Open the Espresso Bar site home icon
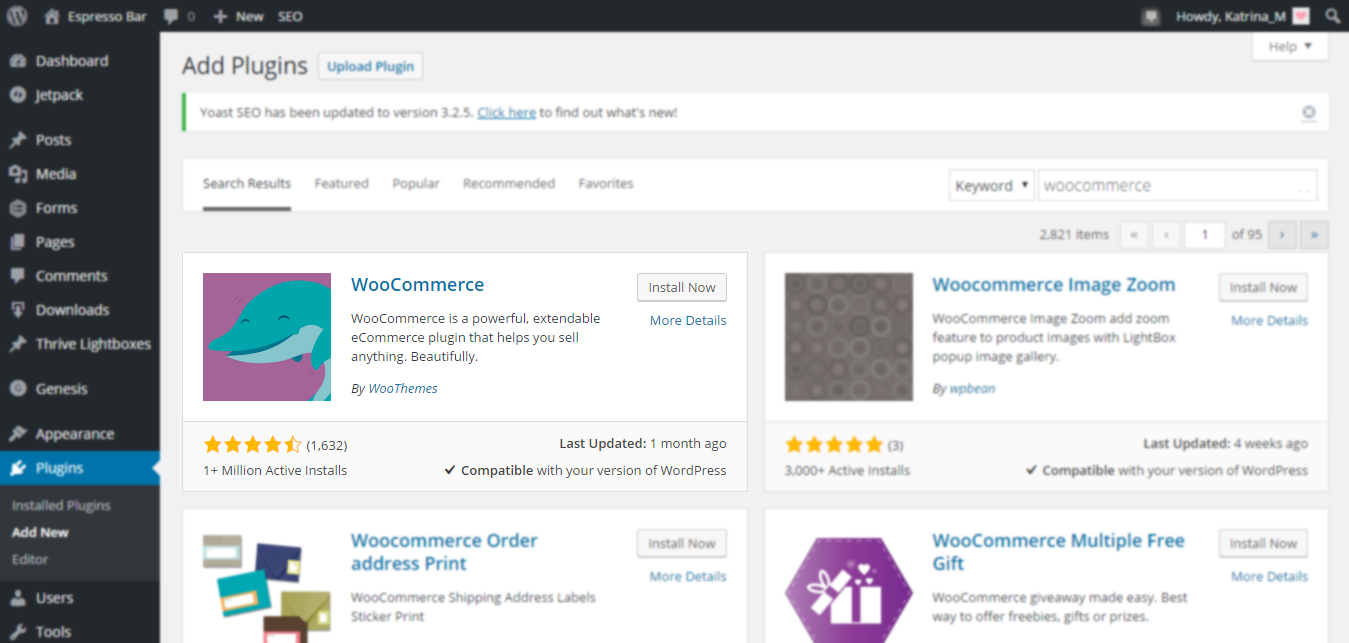Viewport: 1349px width, 643px height. click(52, 16)
